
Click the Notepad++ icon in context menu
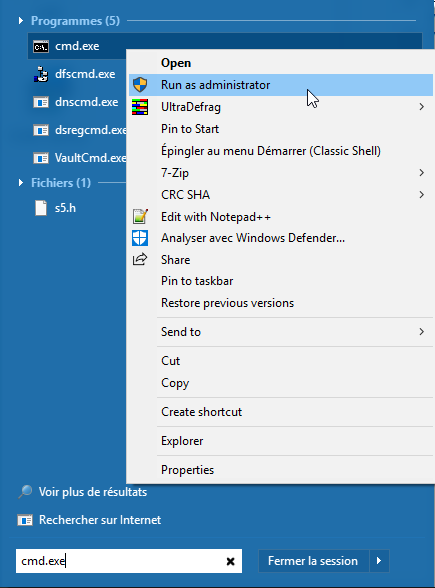tap(140, 216)
